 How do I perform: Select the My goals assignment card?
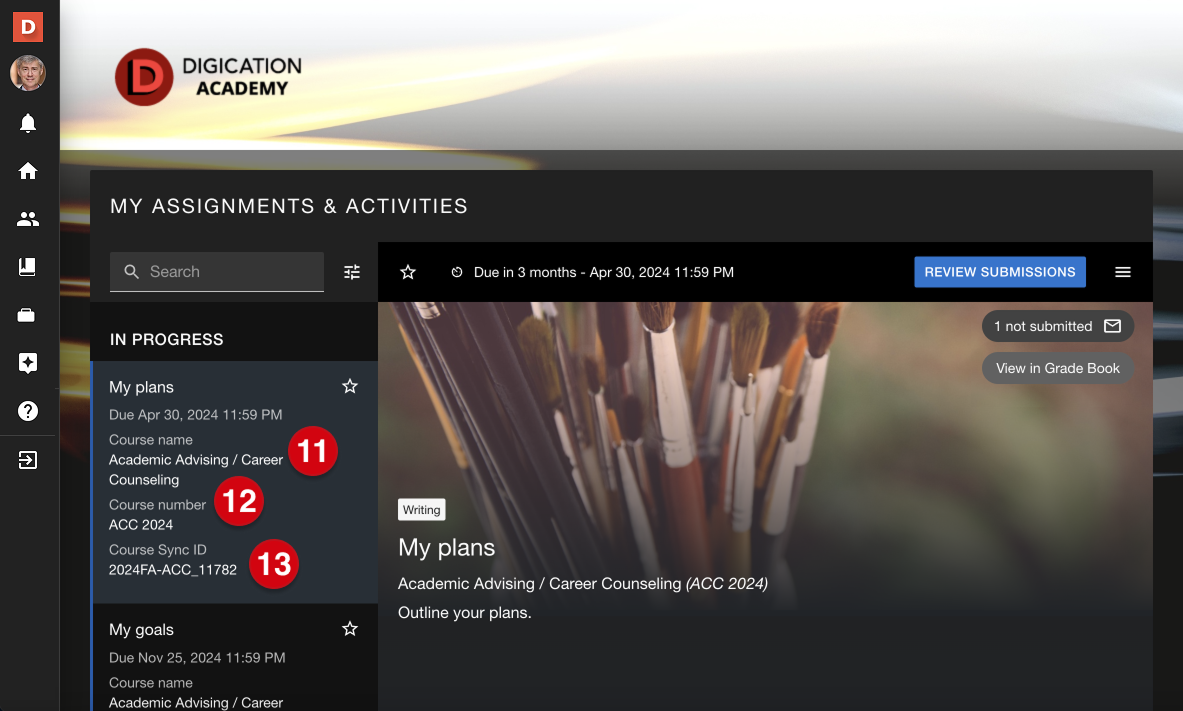pos(235,658)
